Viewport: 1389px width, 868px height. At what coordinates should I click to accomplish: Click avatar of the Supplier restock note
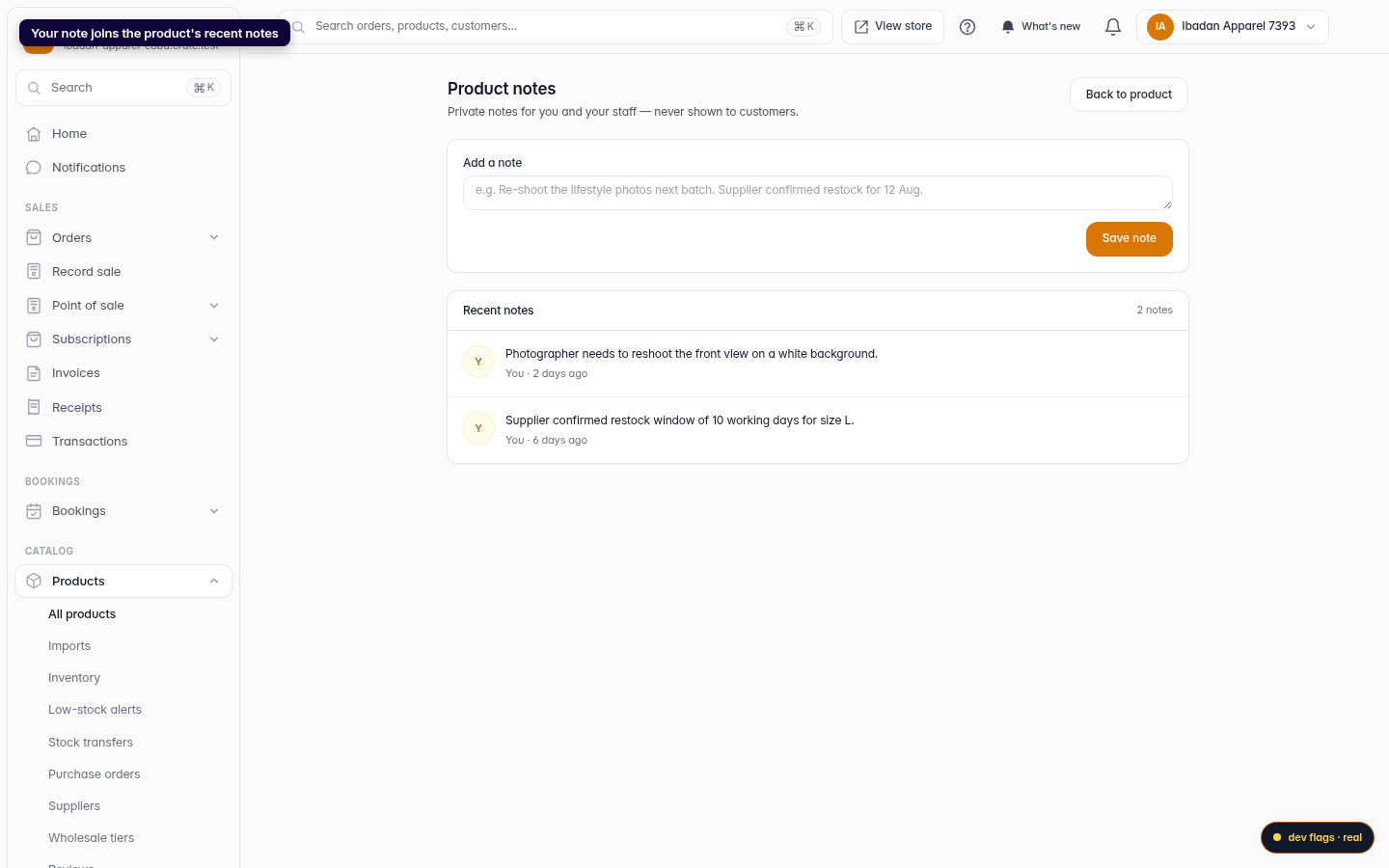(478, 428)
